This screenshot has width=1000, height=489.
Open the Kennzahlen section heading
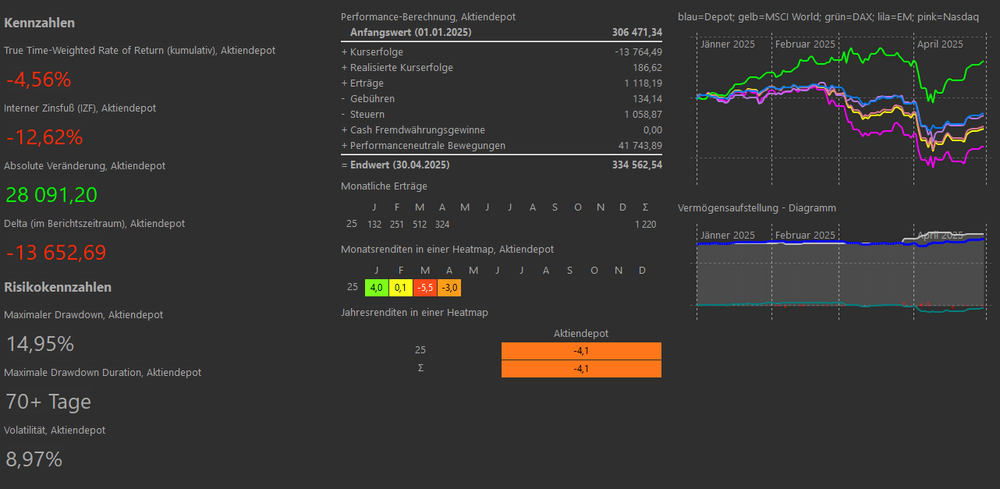(x=39, y=22)
